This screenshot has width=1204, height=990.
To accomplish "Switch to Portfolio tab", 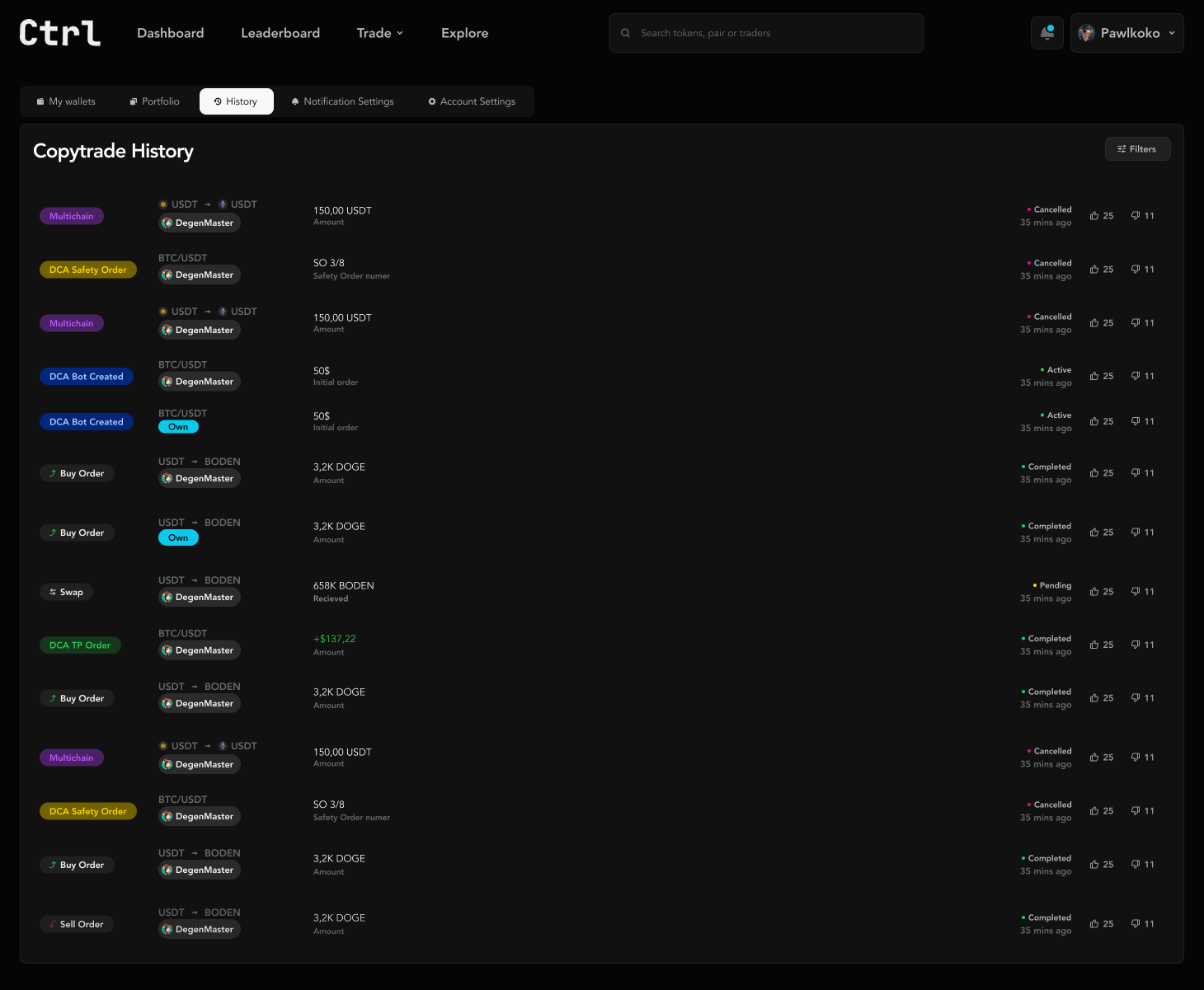I will click(x=154, y=101).
